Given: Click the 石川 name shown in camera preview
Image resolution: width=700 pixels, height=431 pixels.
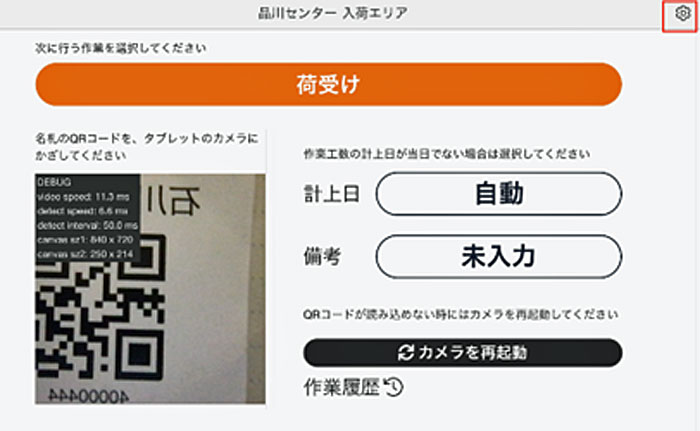Looking at the screenshot, I should tap(172, 200).
